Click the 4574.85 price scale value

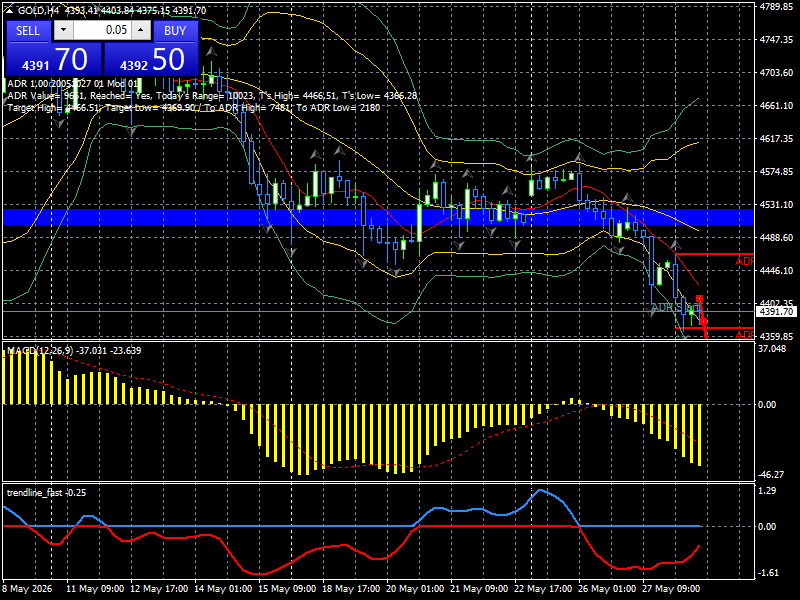[776, 172]
